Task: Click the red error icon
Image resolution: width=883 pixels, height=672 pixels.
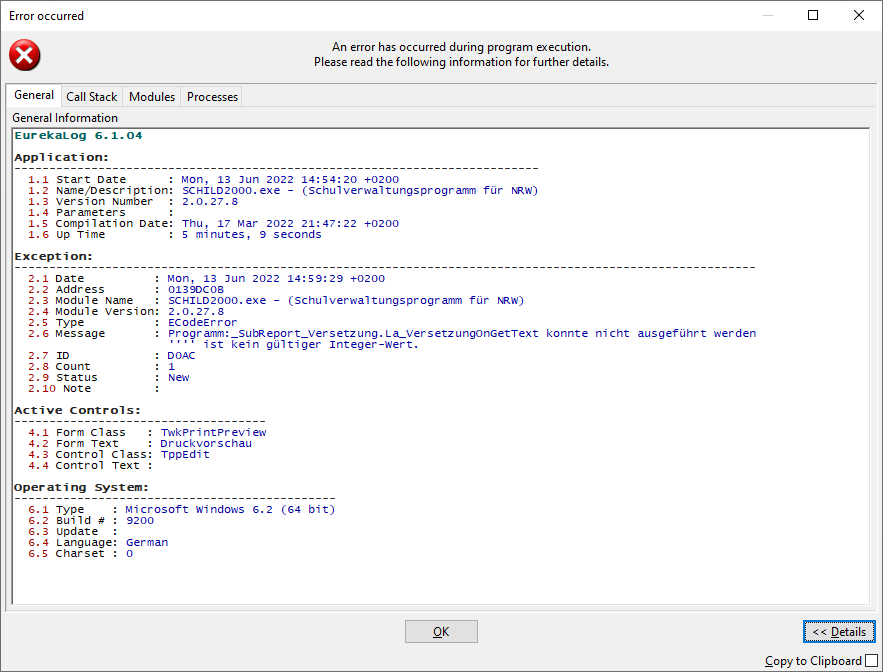Action: click(x=25, y=55)
